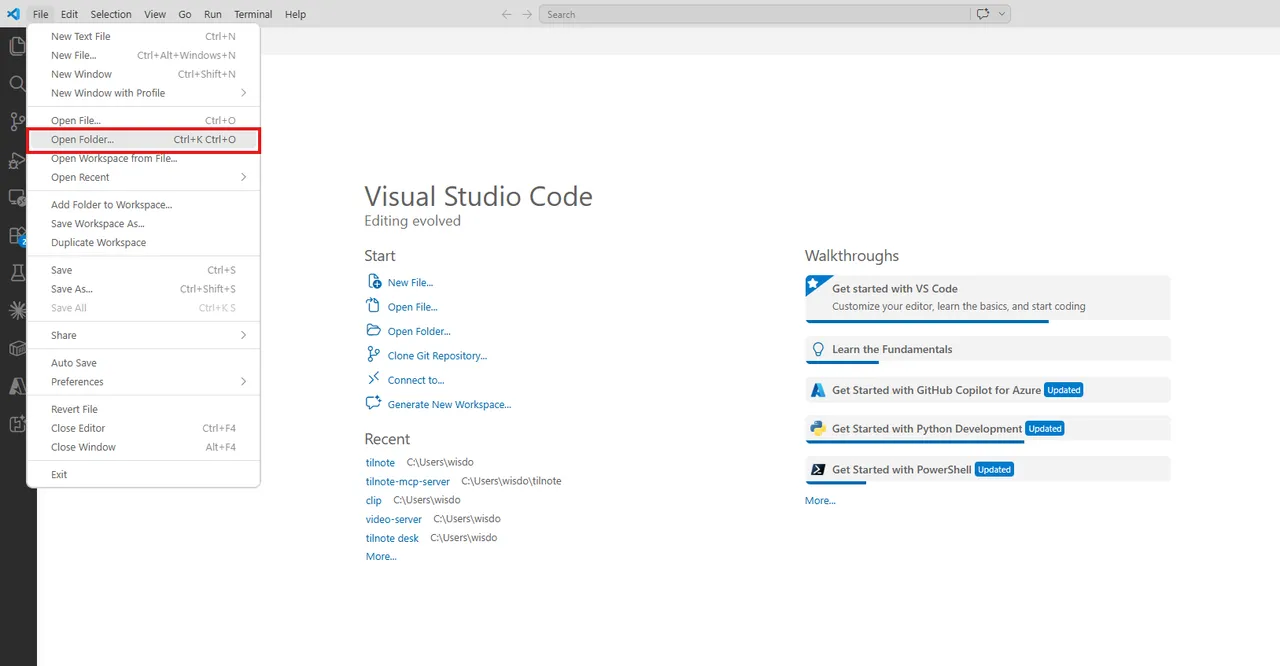The height and width of the screenshot is (666, 1280).
Task: Click the PowerShell icon in Walkthroughs
Action: pyautogui.click(x=818, y=469)
